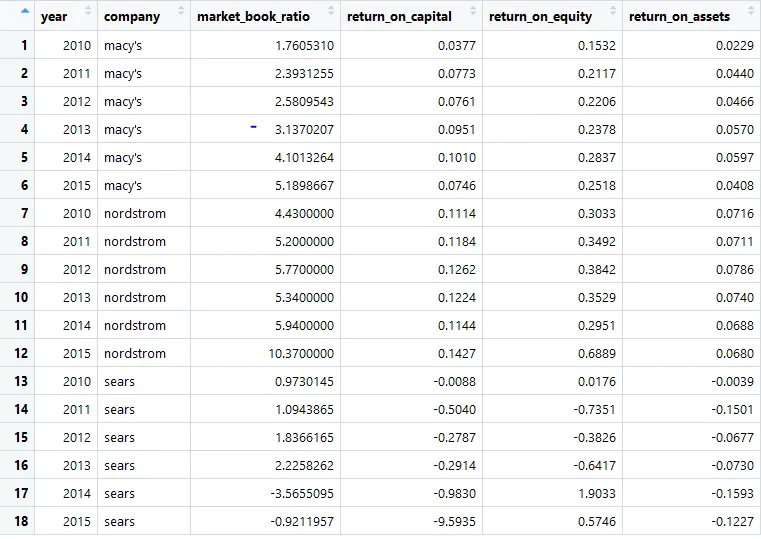Click the market_book_ratio value 3.1370207
The height and width of the screenshot is (539, 761).
coord(304,130)
